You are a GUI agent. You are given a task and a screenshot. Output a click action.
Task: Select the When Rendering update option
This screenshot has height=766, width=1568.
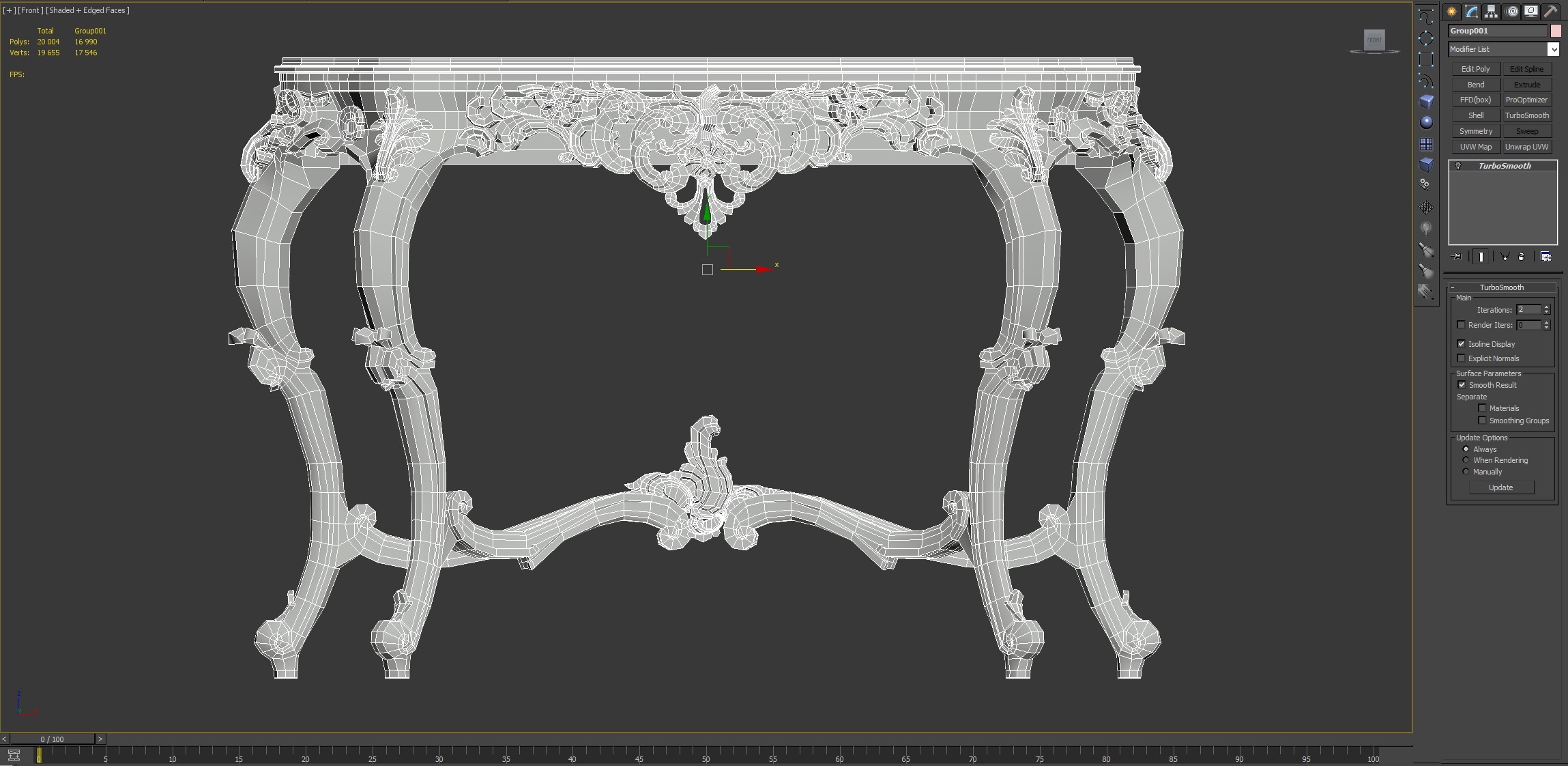[x=1466, y=460]
